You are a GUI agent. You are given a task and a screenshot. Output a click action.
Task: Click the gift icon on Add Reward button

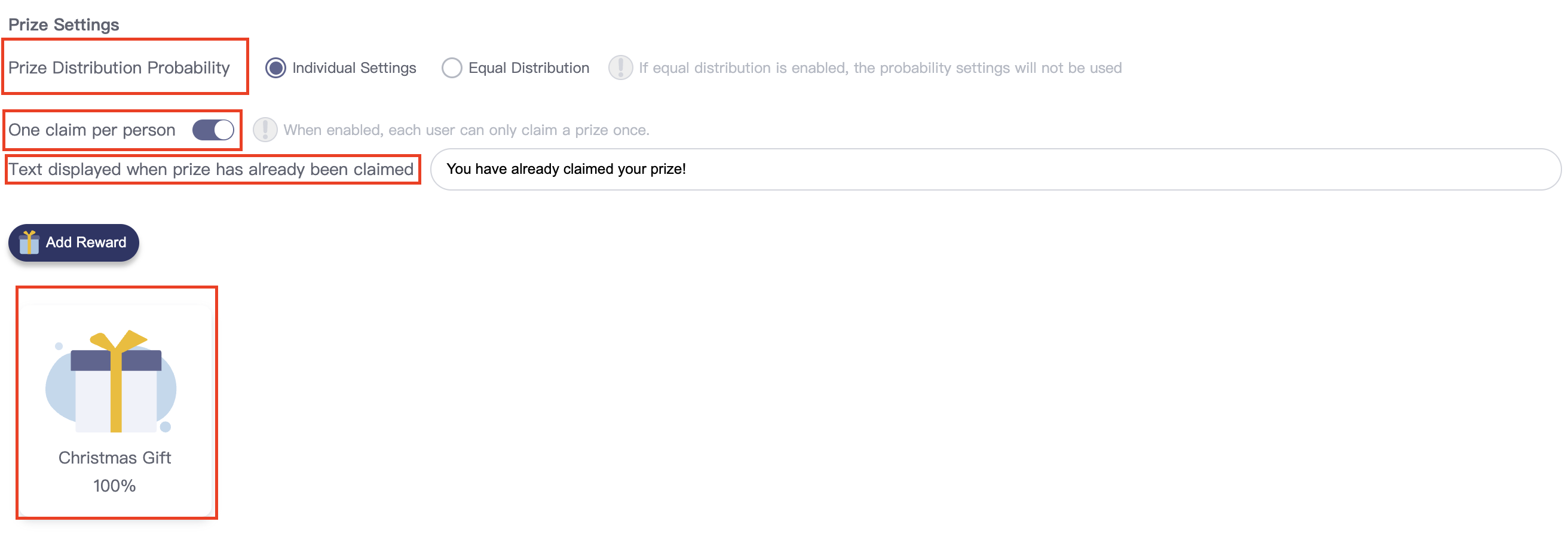point(29,243)
